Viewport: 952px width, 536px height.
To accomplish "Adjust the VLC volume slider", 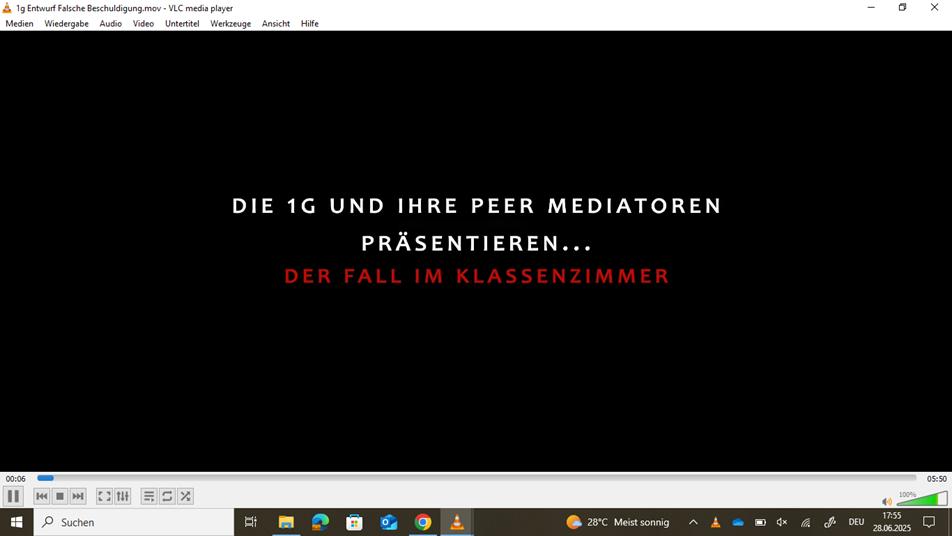I will click(x=922, y=499).
